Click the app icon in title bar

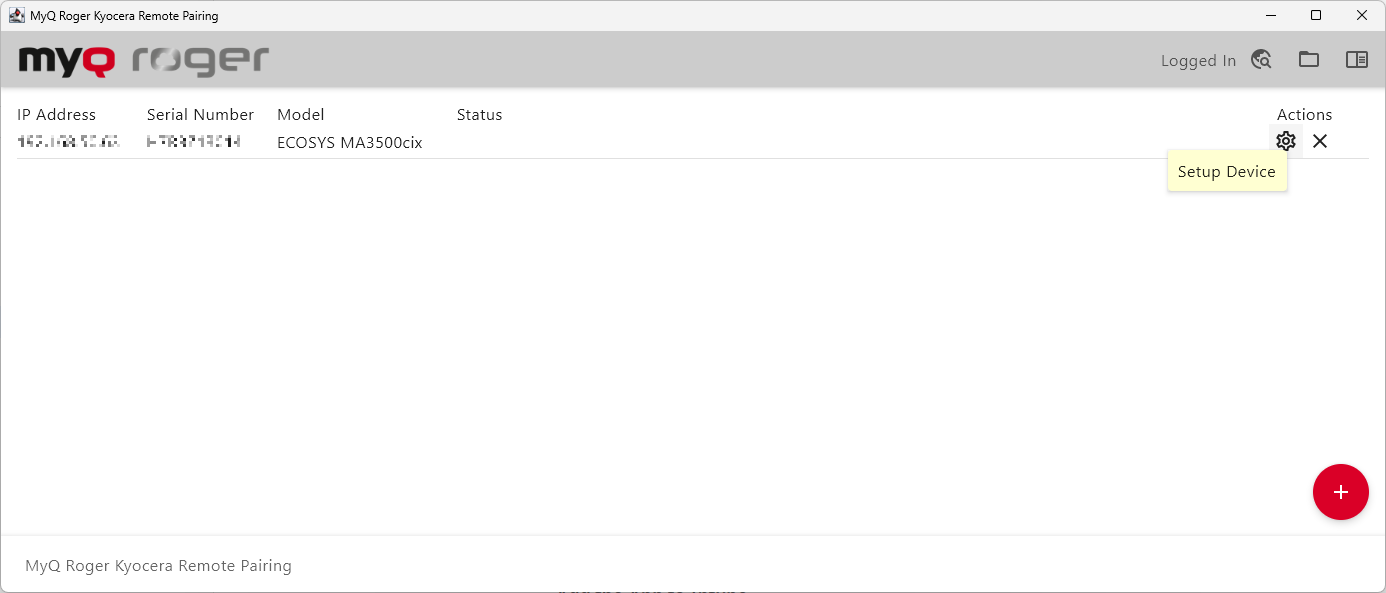pyautogui.click(x=17, y=15)
